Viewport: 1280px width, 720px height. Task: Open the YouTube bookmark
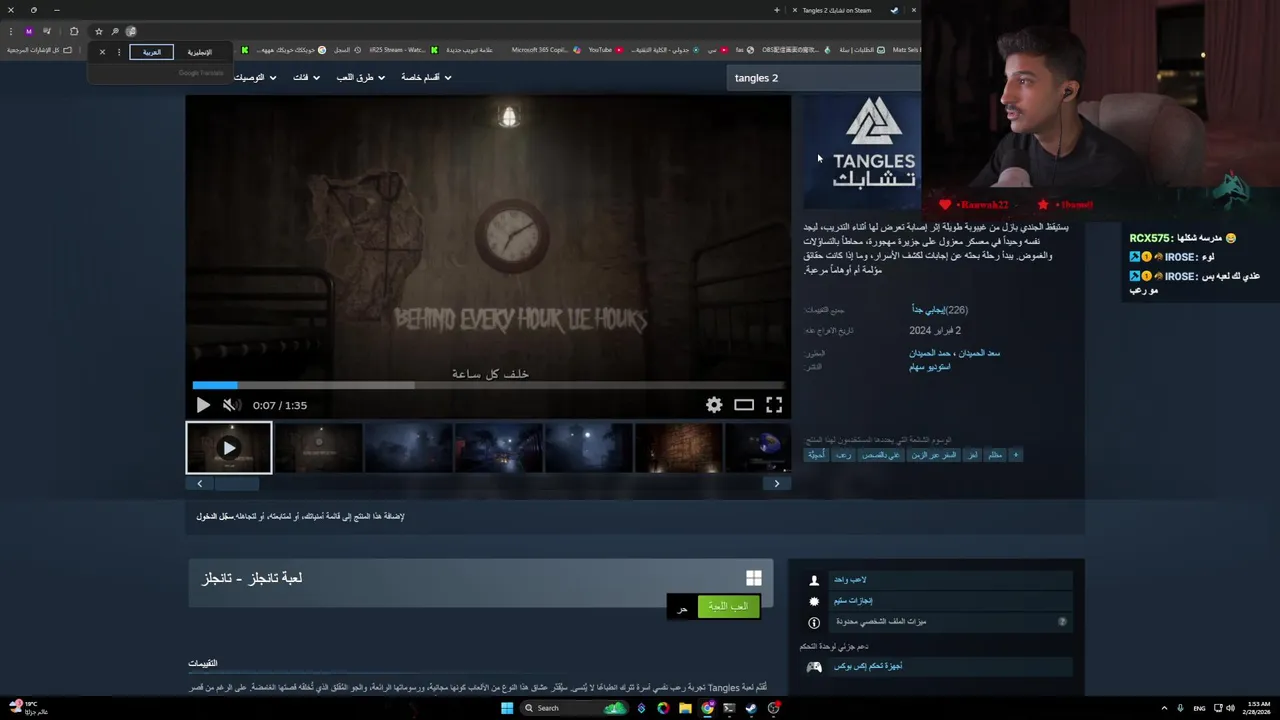tap(605, 50)
